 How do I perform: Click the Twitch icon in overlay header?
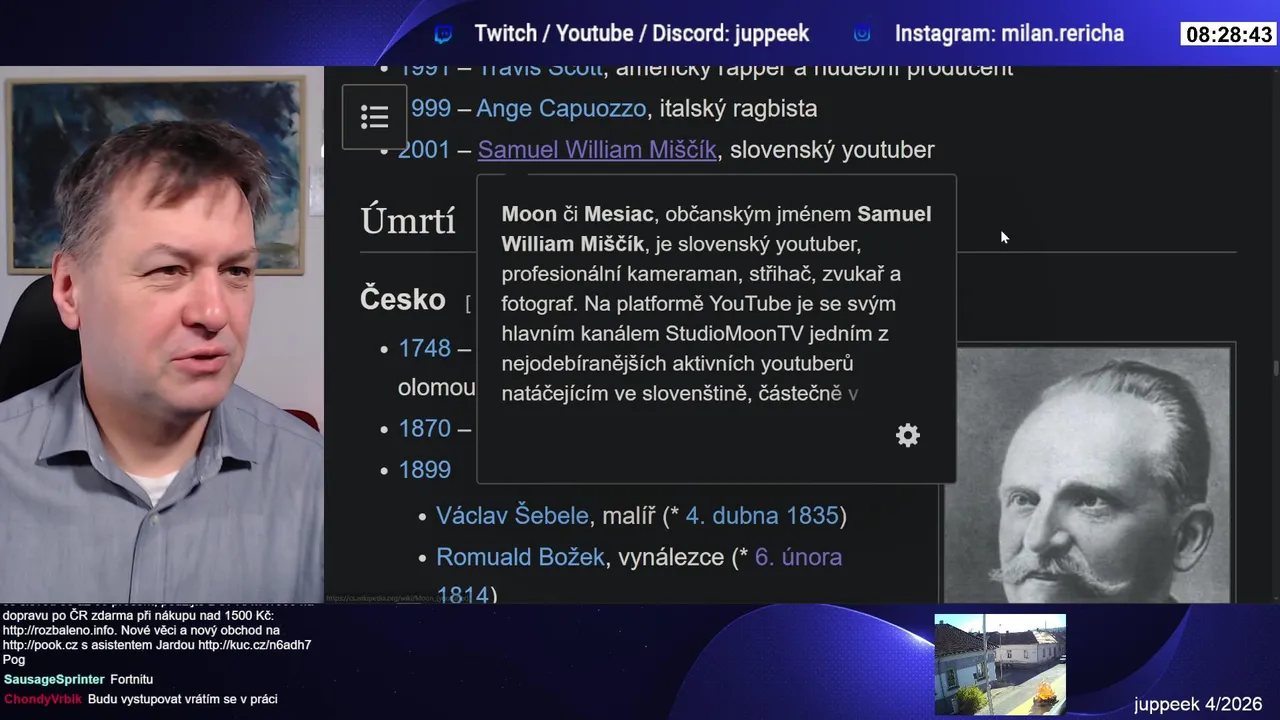443,34
